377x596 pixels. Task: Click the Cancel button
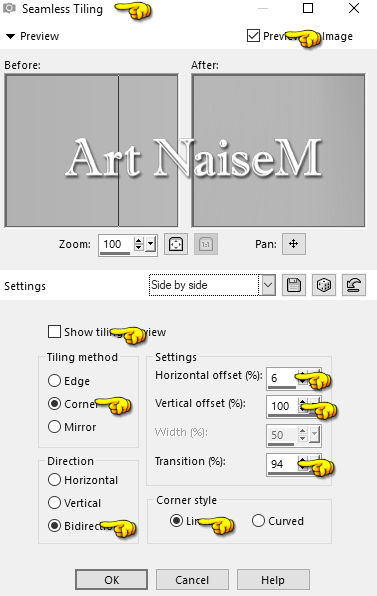click(x=192, y=580)
